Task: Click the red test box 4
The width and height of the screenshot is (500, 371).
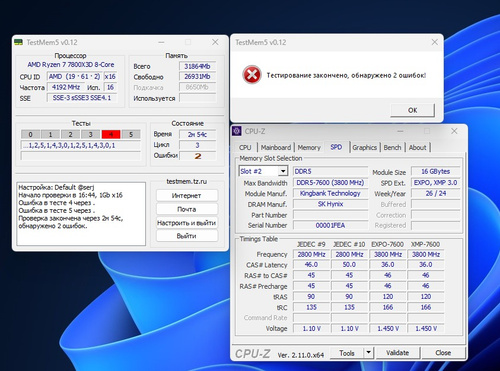Action: [x=111, y=134]
